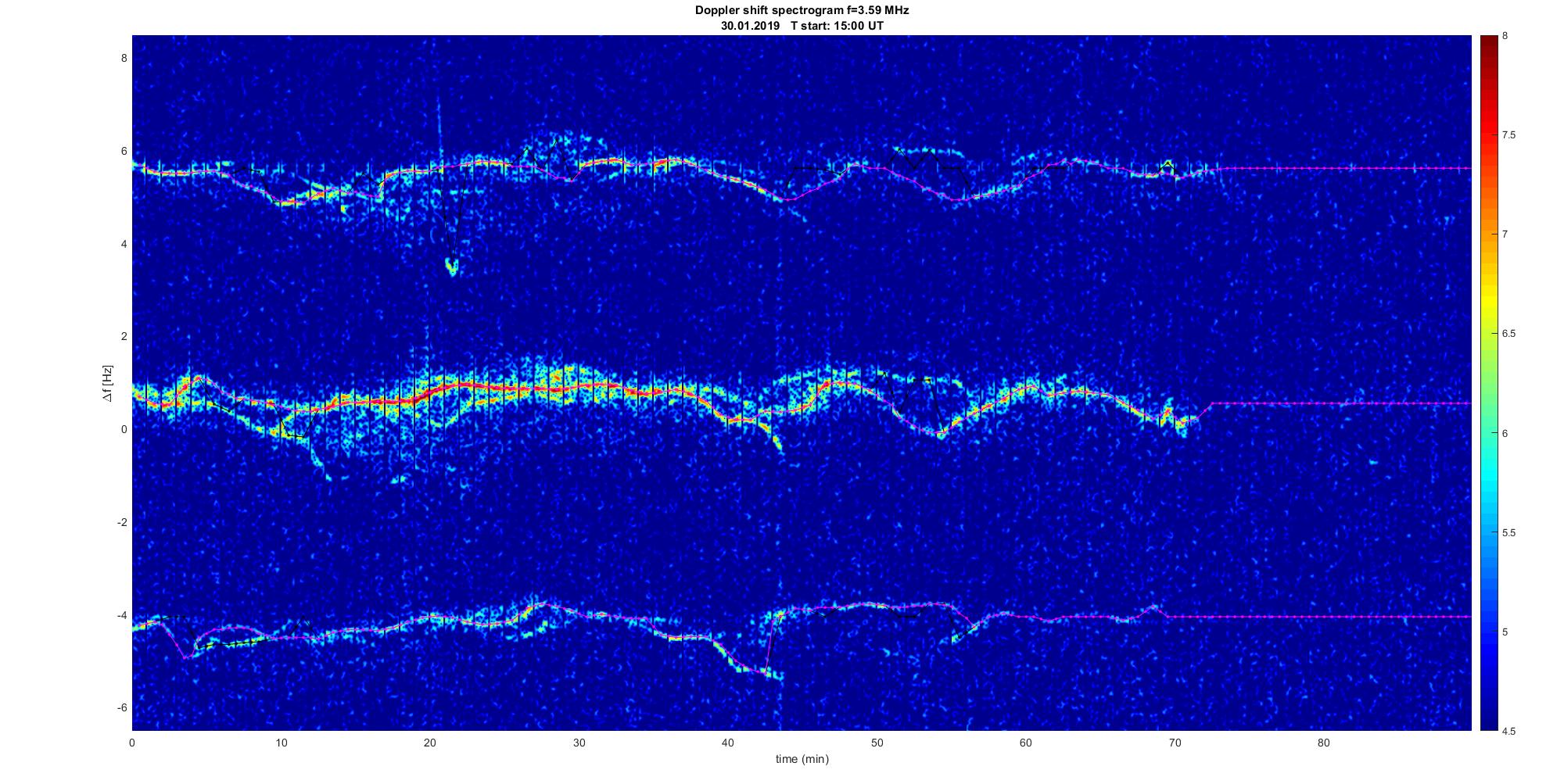Click the y-axis tick label '8'
This screenshot has width=1564, height=784.
pos(124,58)
